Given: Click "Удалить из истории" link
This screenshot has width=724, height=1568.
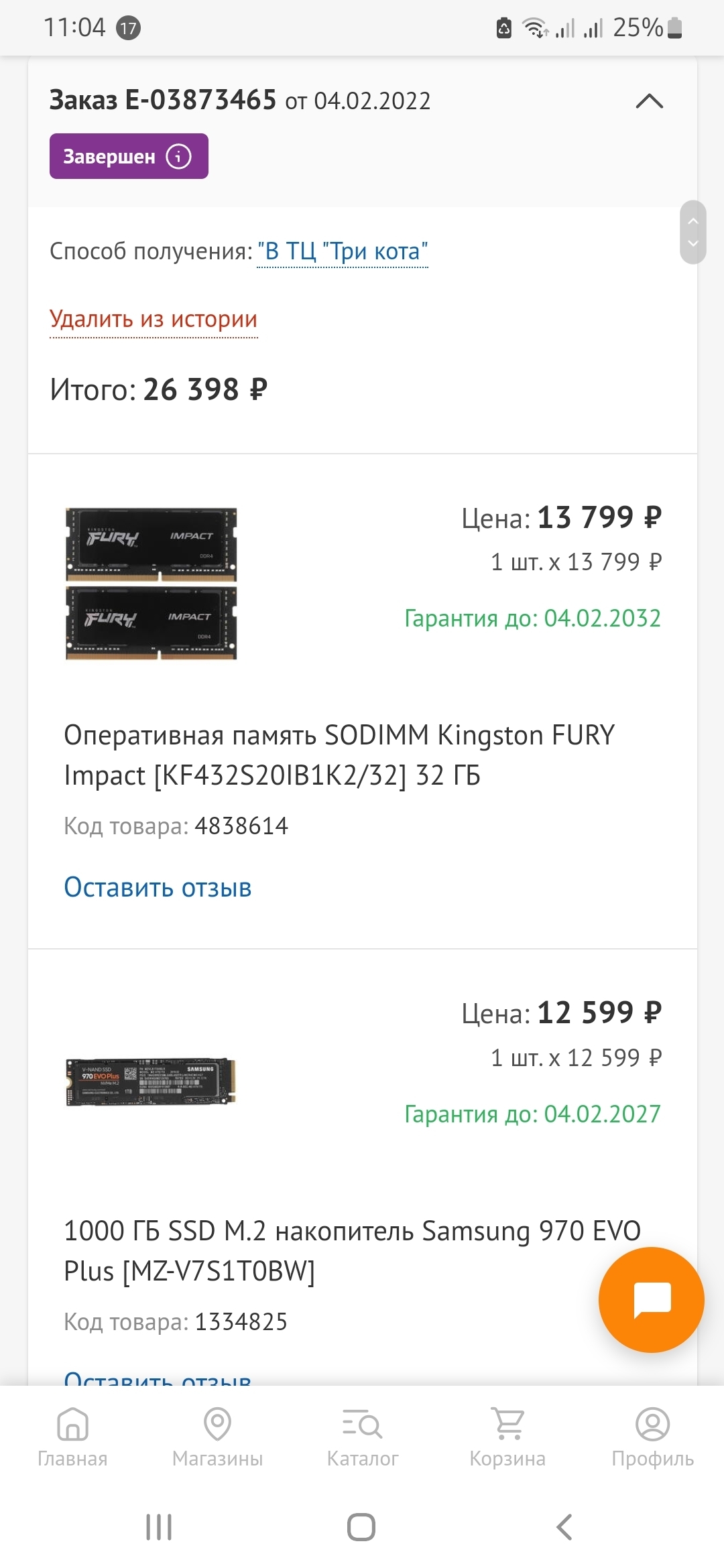Looking at the screenshot, I should (154, 320).
